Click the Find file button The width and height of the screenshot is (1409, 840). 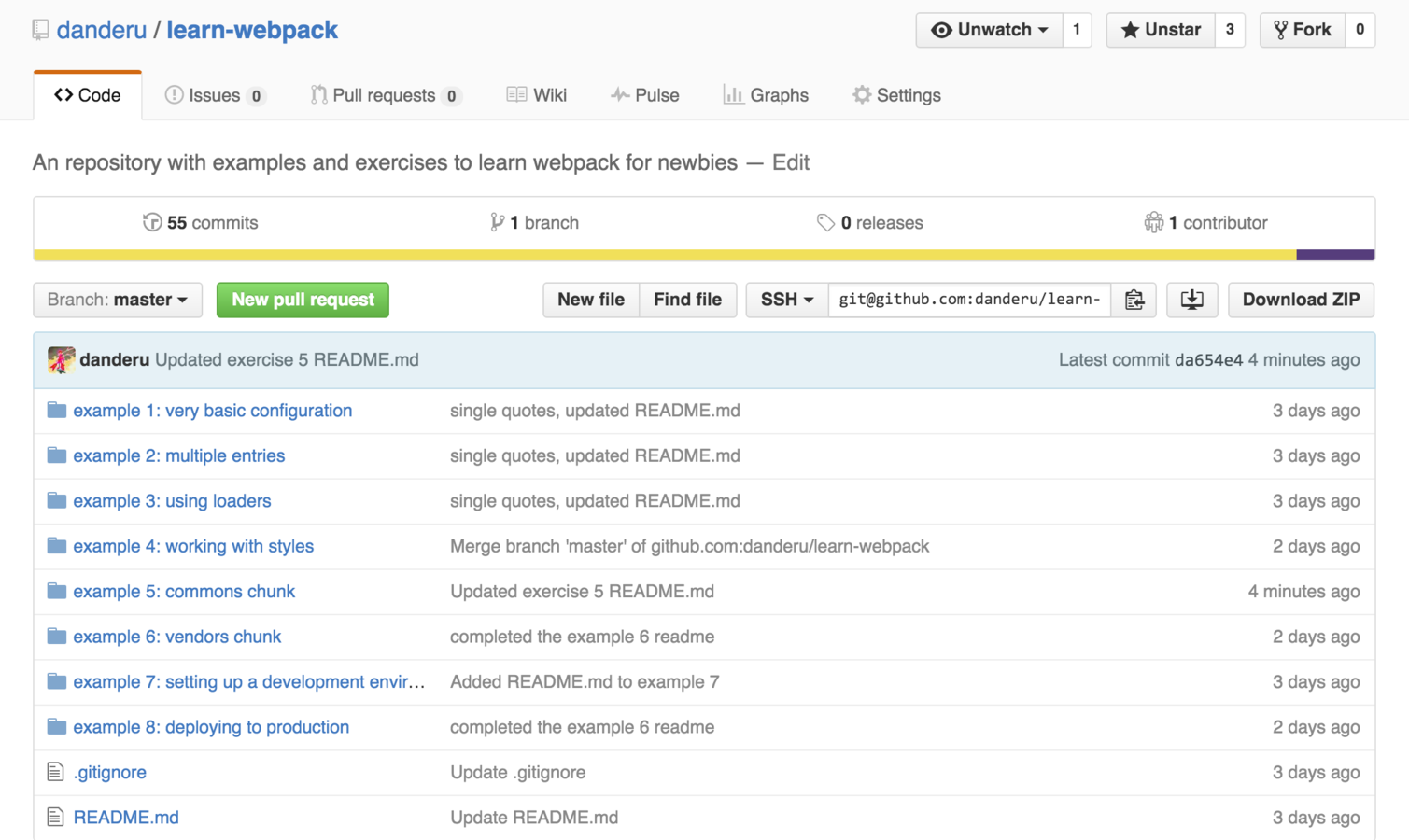pos(687,300)
